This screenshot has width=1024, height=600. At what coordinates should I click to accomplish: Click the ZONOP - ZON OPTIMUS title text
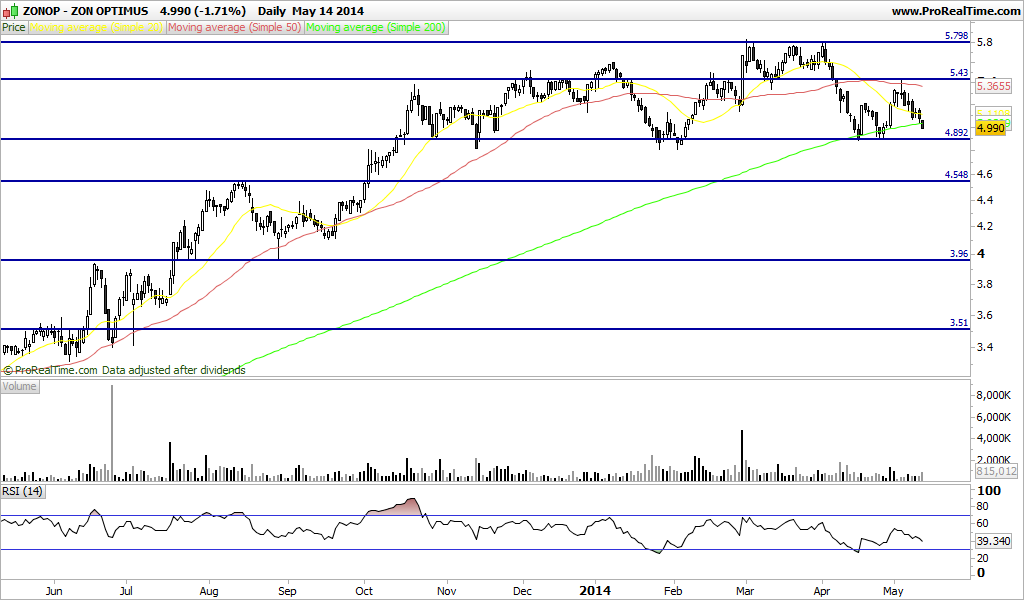pos(85,11)
